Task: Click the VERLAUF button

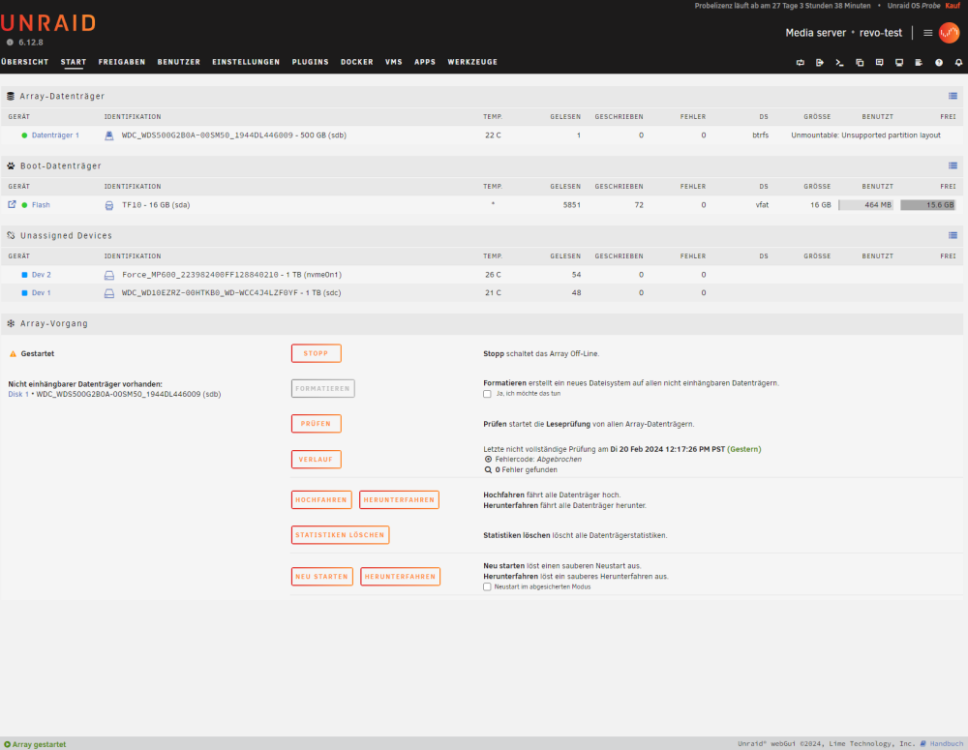Action: coord(316,459)
